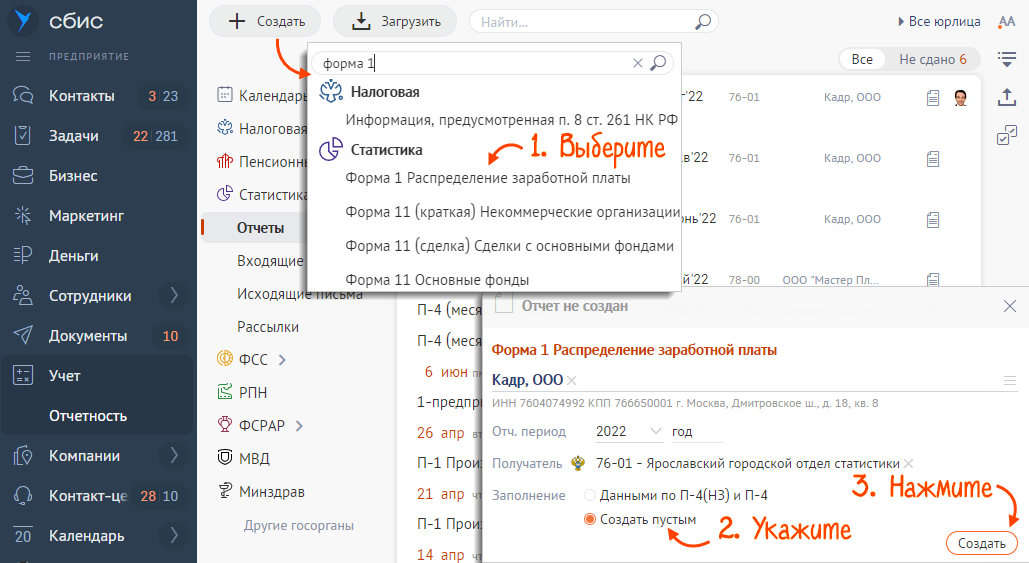Click the Бизнес briefcase icon

click(23, 176)
